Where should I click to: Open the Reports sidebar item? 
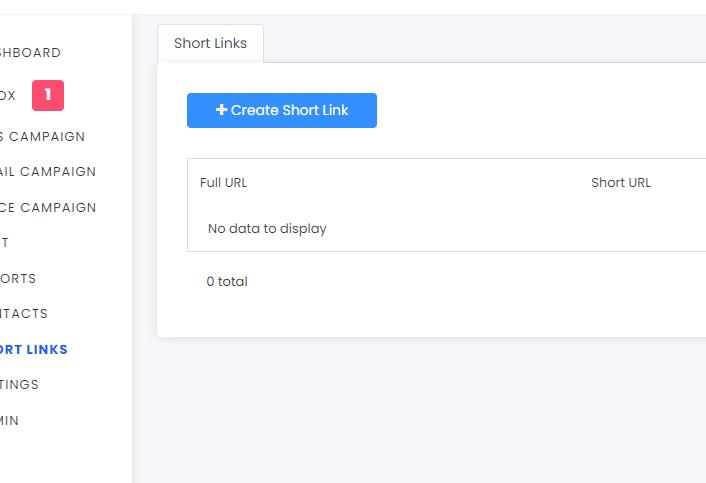(18, 279)
